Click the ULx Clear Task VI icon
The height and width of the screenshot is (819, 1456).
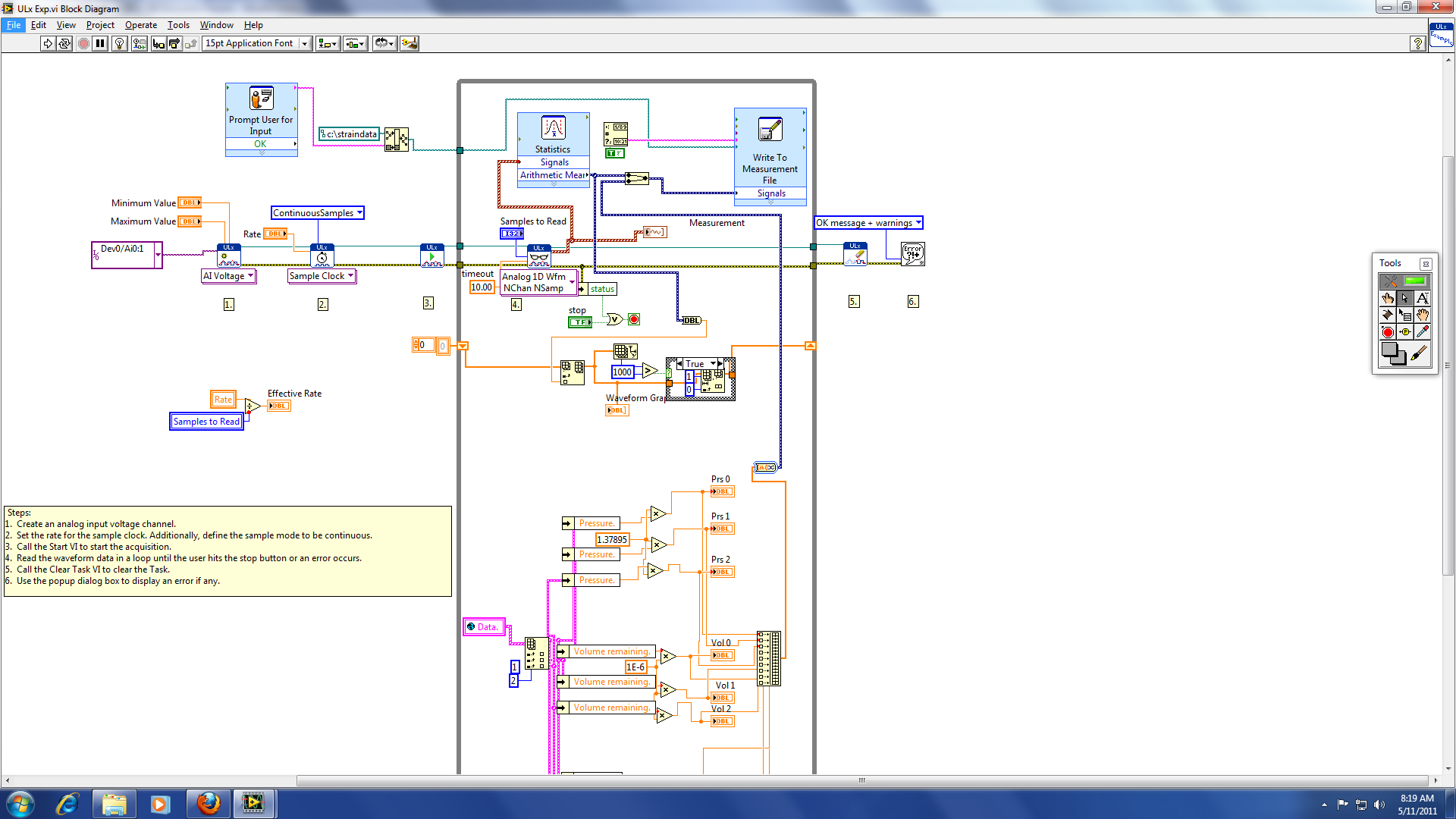pos(855,254)
